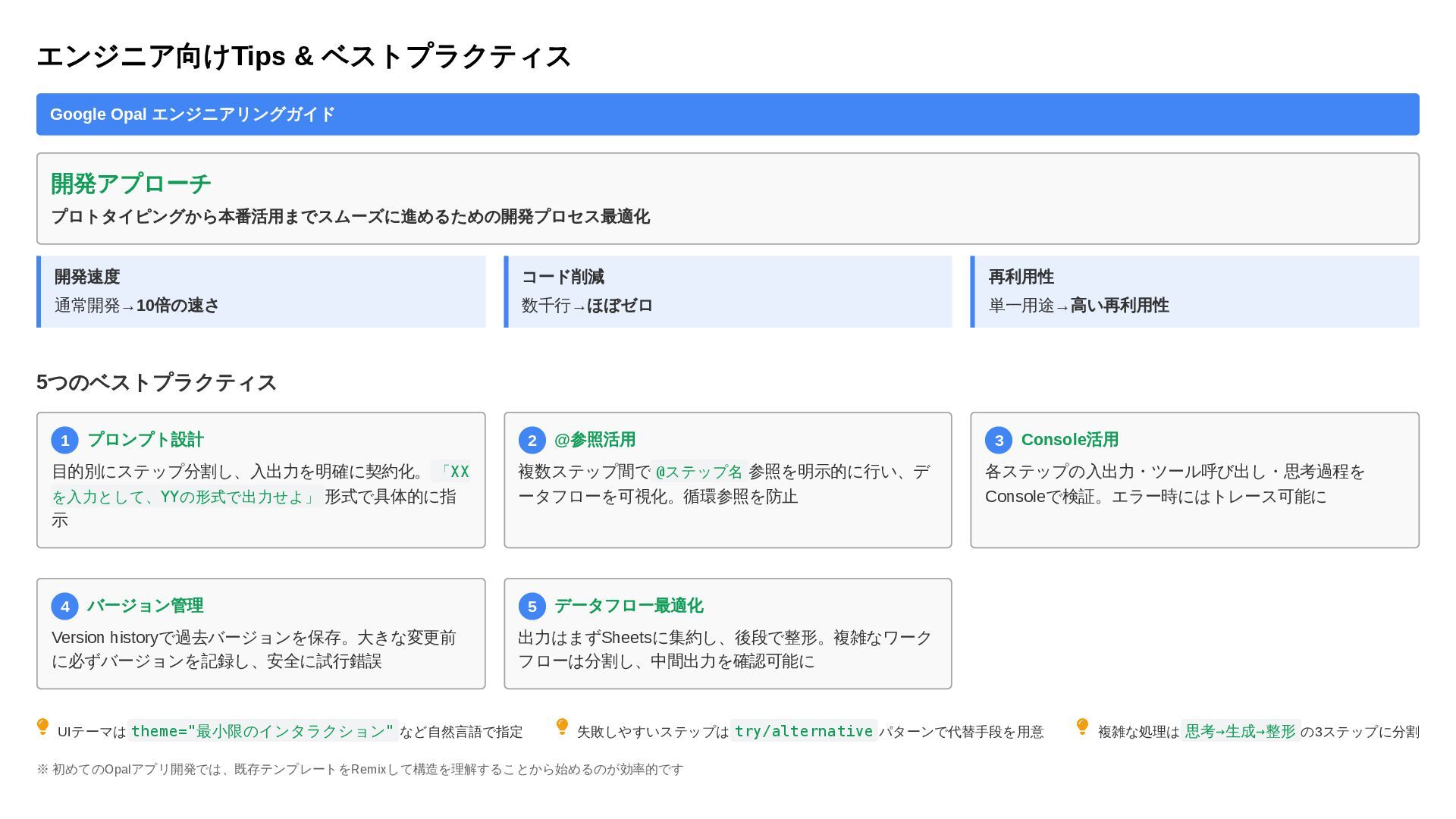Viewport: 1456px width, 819px height.
Task: Click the 再利用性 metric card
Action: coord(1194,292)
